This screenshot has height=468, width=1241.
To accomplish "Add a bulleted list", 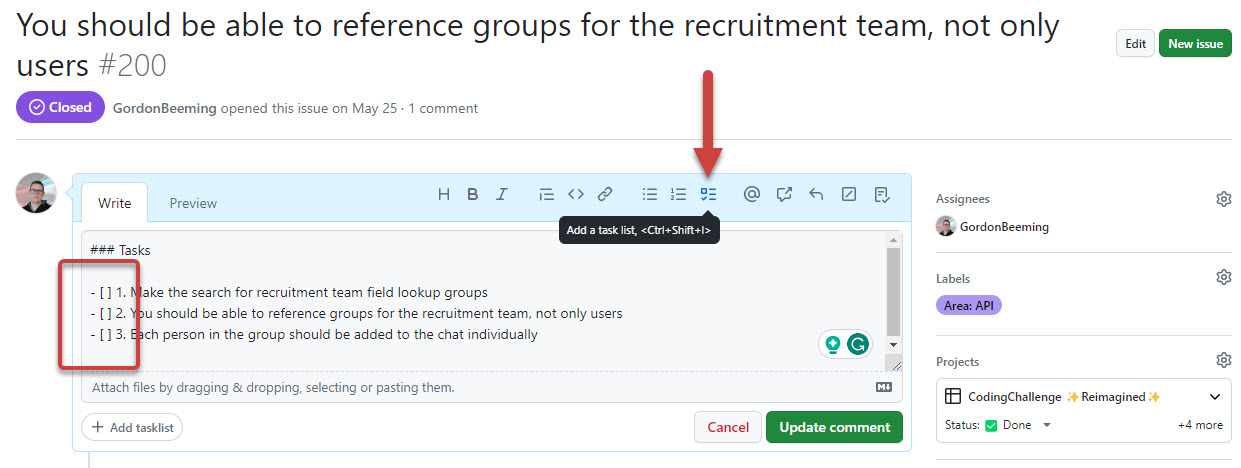I will (650, 194).
